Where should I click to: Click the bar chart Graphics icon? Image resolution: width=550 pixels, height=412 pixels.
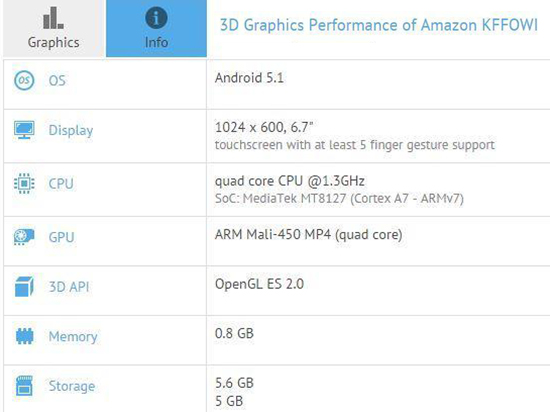tap(53, 18)
